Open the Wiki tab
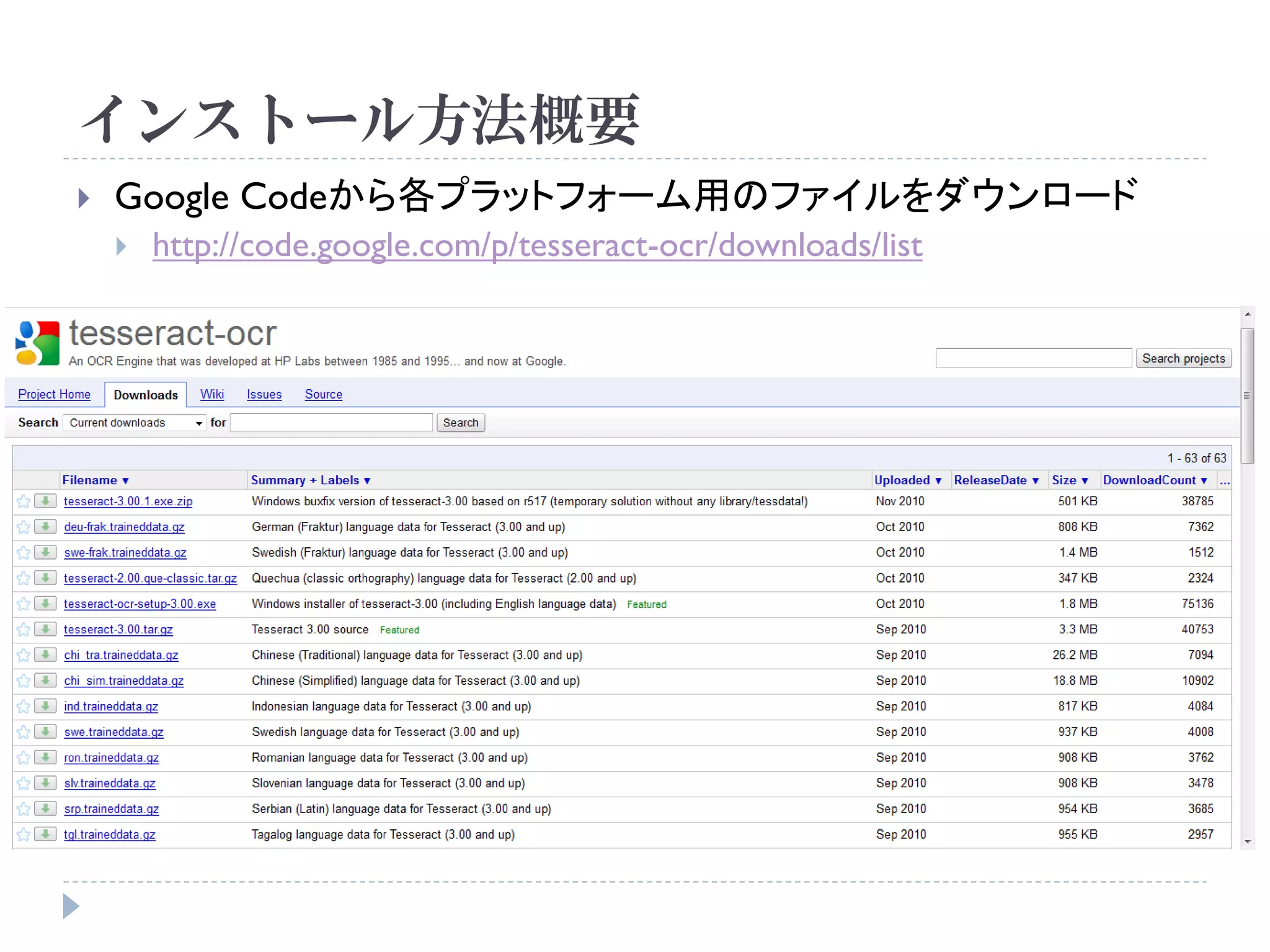Image resolution: width=1270 pixels, height=952 pixels. point(212,395)
